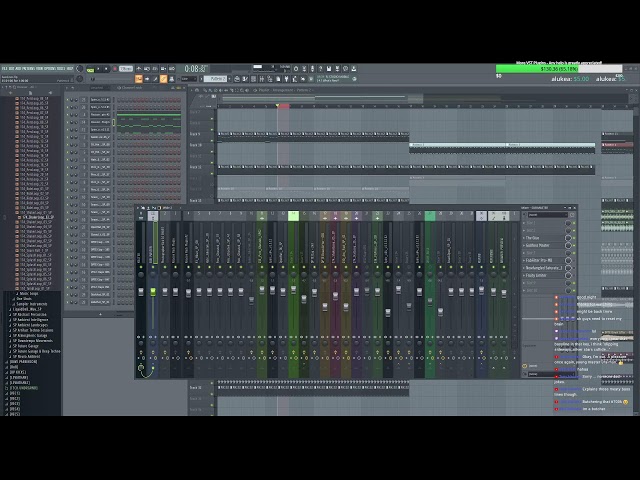
Task: Open the FILE menu
Action: [x=4, y=69]
